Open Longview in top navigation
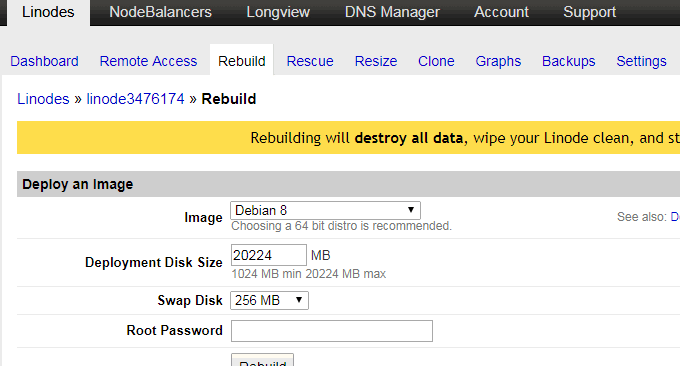The height and width of the screenshot is (366, 680). click(x=278, y=12)
